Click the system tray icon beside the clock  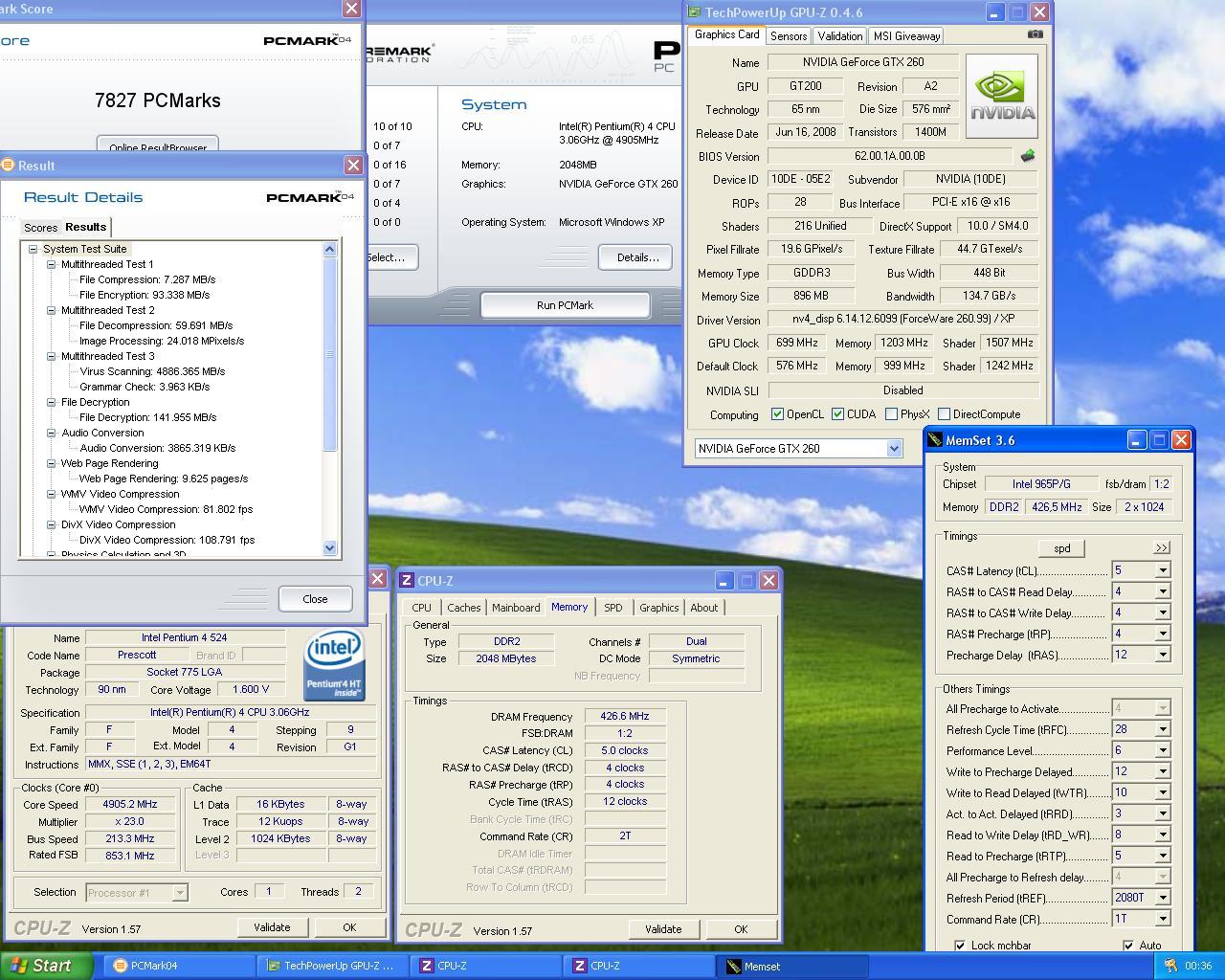click(1169, 966)
